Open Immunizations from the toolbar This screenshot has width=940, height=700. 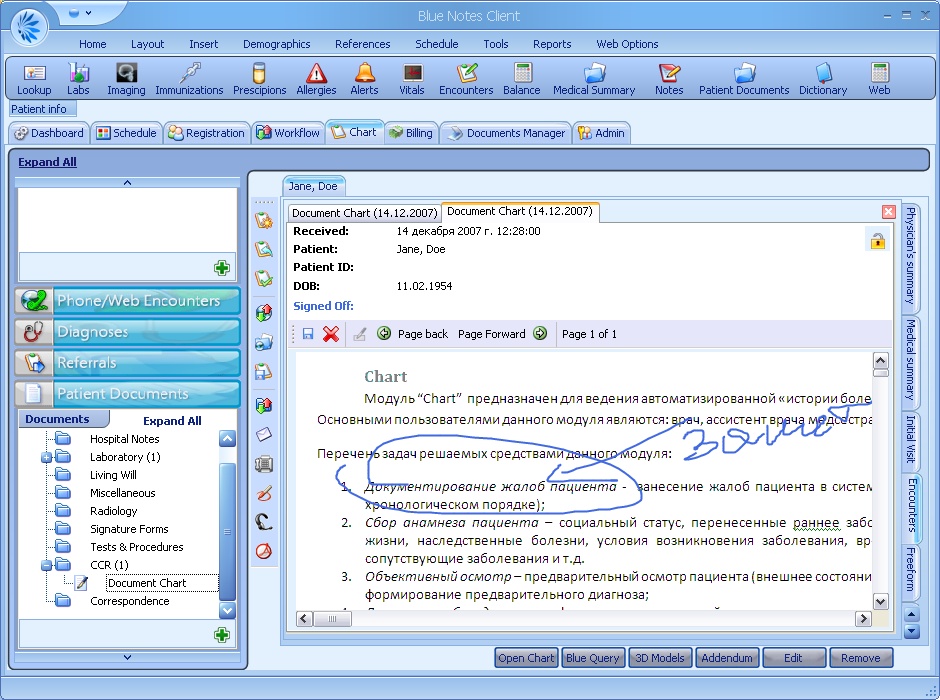189,79
